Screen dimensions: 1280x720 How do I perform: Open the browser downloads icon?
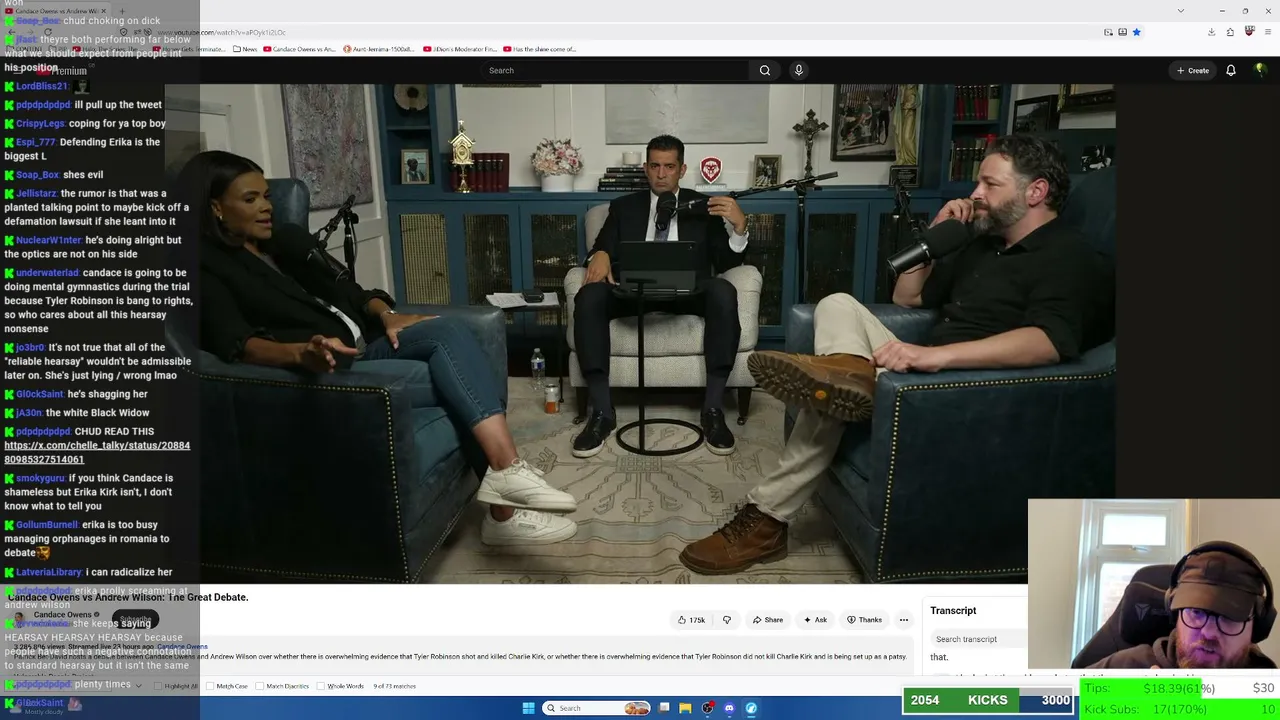tap(1211, 32)
